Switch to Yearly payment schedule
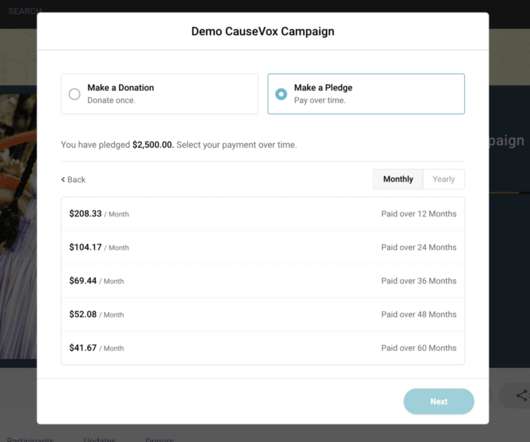The height and width of the screenshot is (442, 530). click(444, 179)
